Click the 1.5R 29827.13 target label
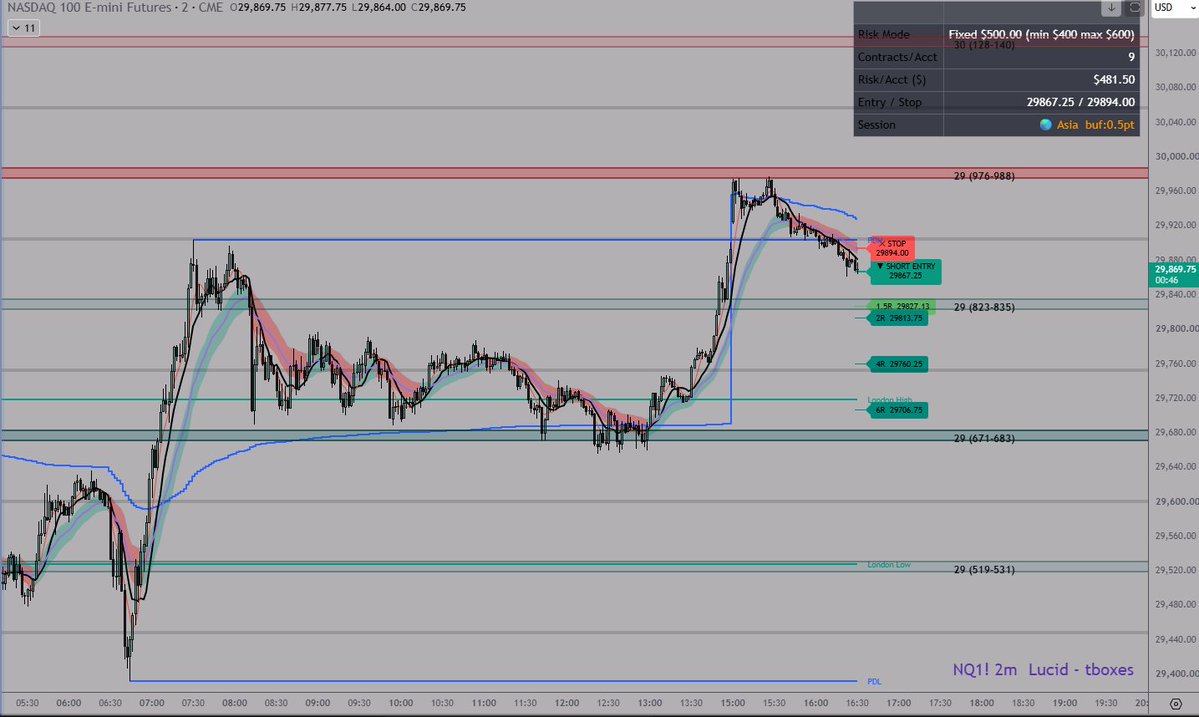1199x717 pixels. (x=902, y=307)
